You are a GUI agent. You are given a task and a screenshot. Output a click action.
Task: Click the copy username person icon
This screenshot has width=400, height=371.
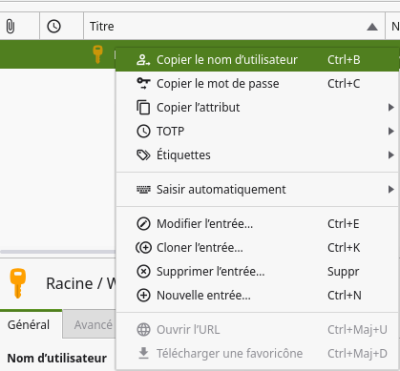tap(143, 60)
